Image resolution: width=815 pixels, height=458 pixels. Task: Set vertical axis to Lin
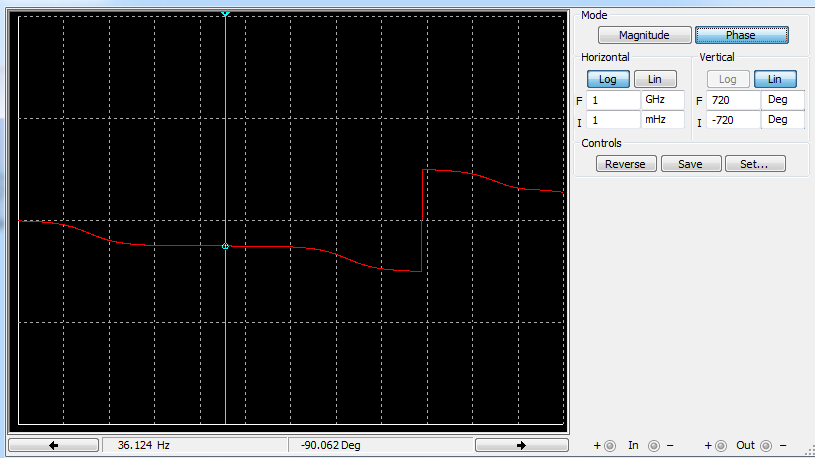click(775, 79)
